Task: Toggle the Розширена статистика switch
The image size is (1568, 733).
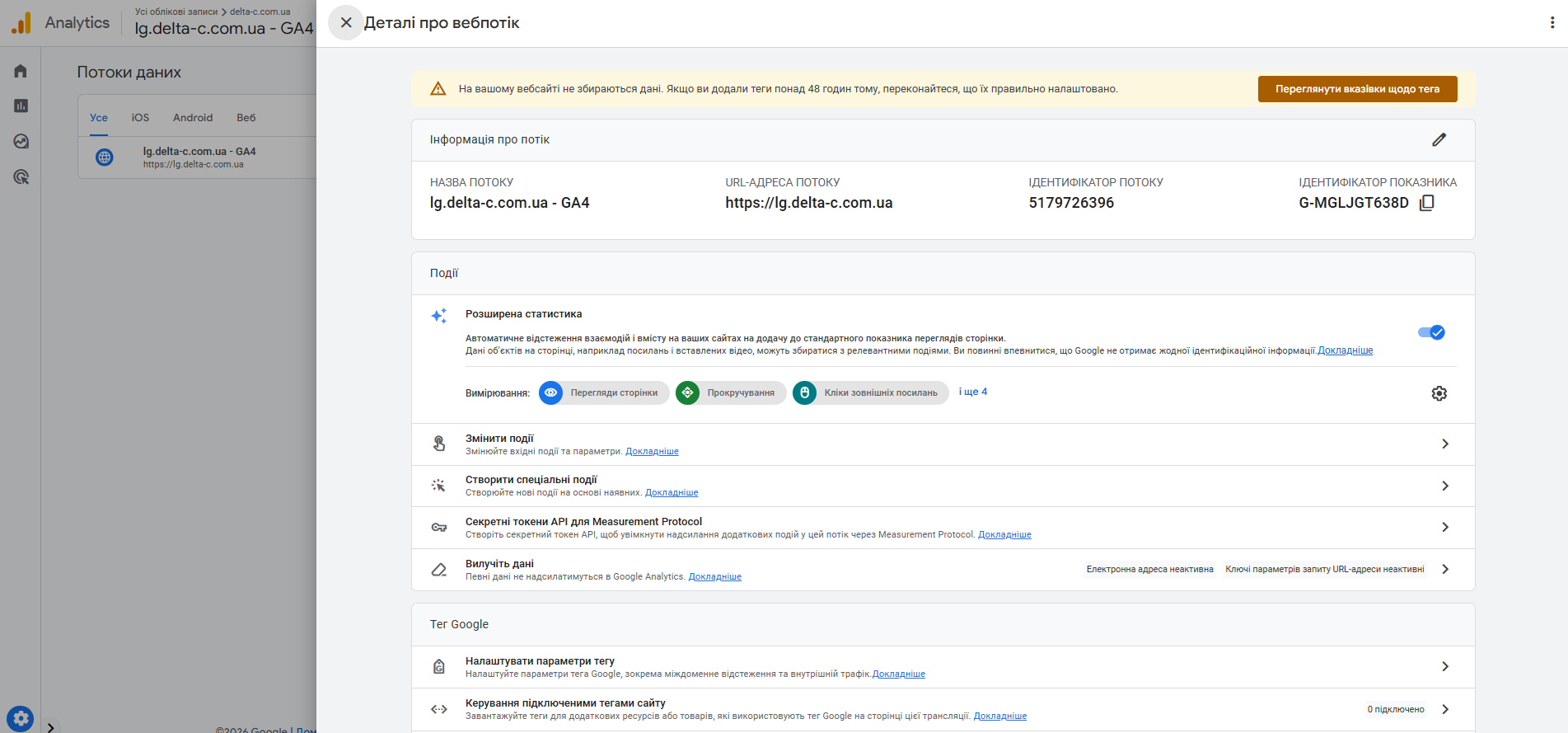Action: [1431, 332]
